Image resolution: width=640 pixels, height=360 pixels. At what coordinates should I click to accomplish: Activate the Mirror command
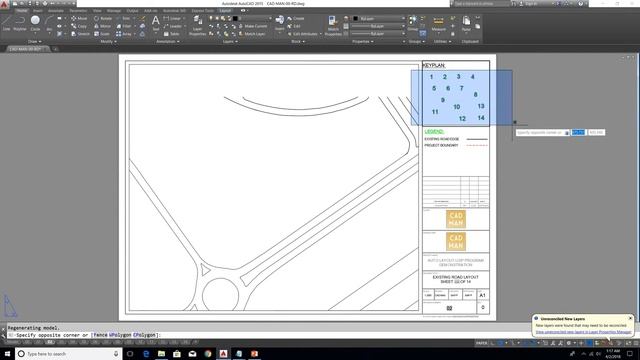pyautogui.click(x=102, y=26)
